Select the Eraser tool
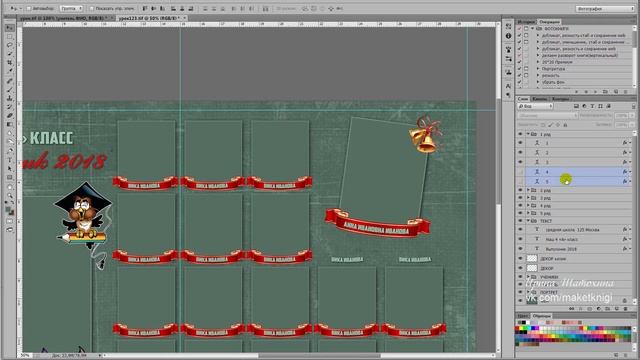 click(x=9, y=116)
